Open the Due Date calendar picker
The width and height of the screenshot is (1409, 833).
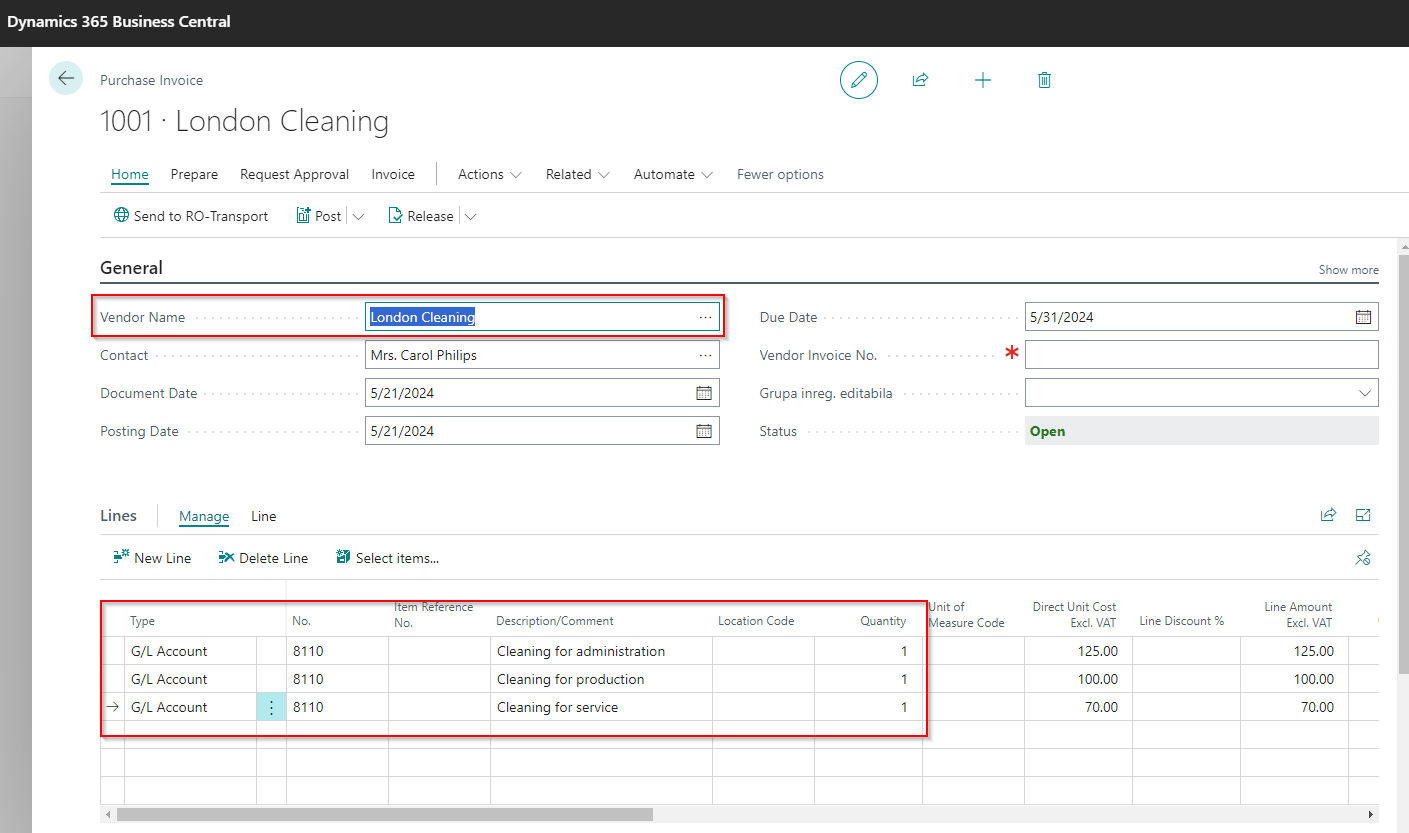pyautogui.click(x=1364, y=317)
